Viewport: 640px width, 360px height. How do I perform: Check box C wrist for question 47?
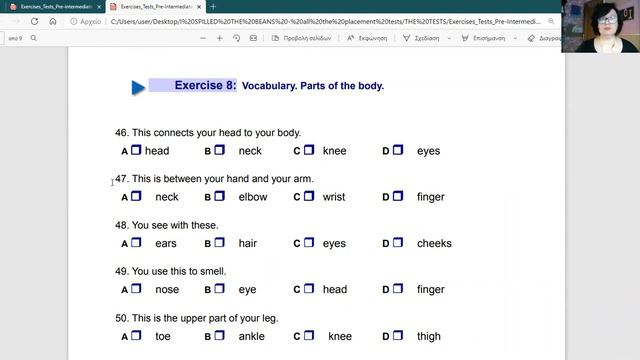[309, 196]
